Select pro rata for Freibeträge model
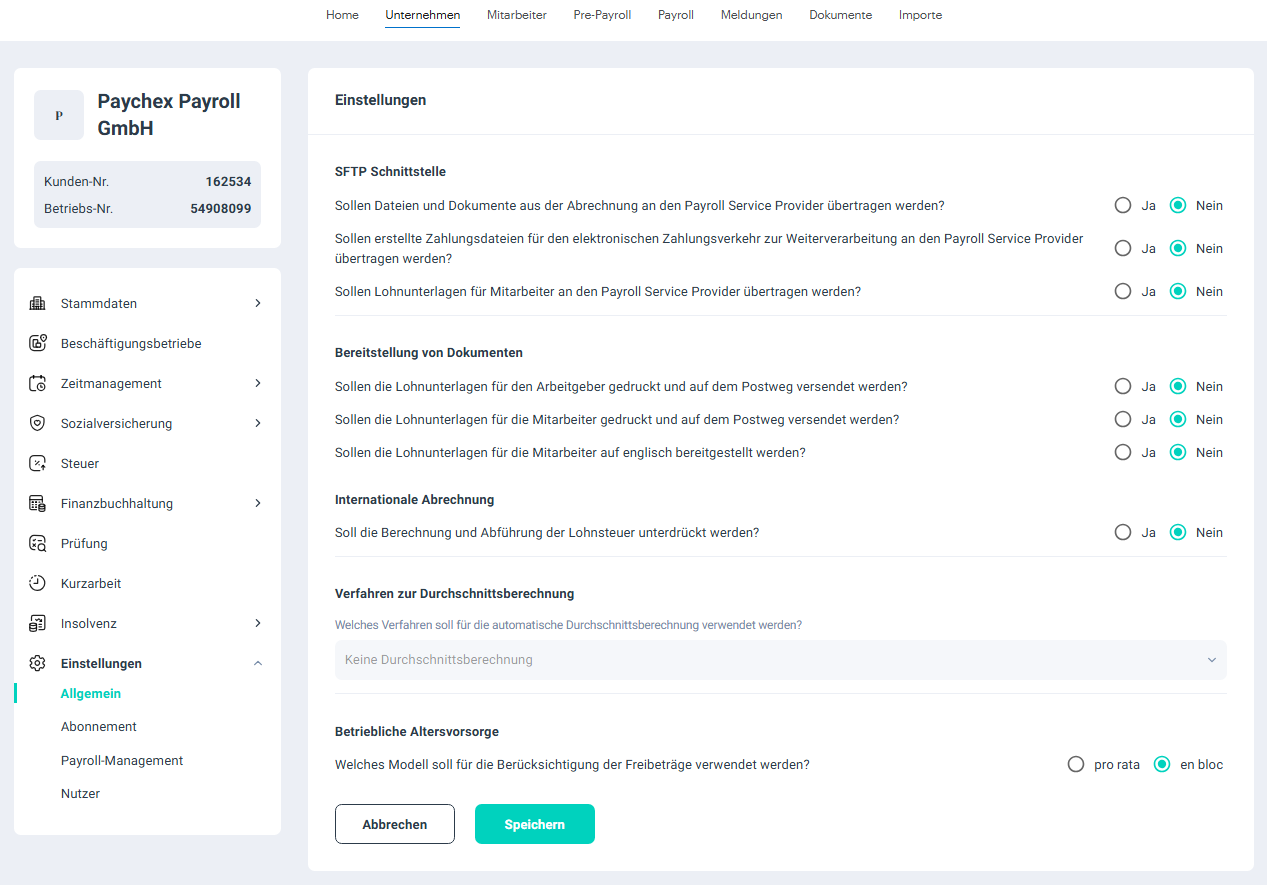This screenshot has width=1267, height=885. tap(1076, 764)
